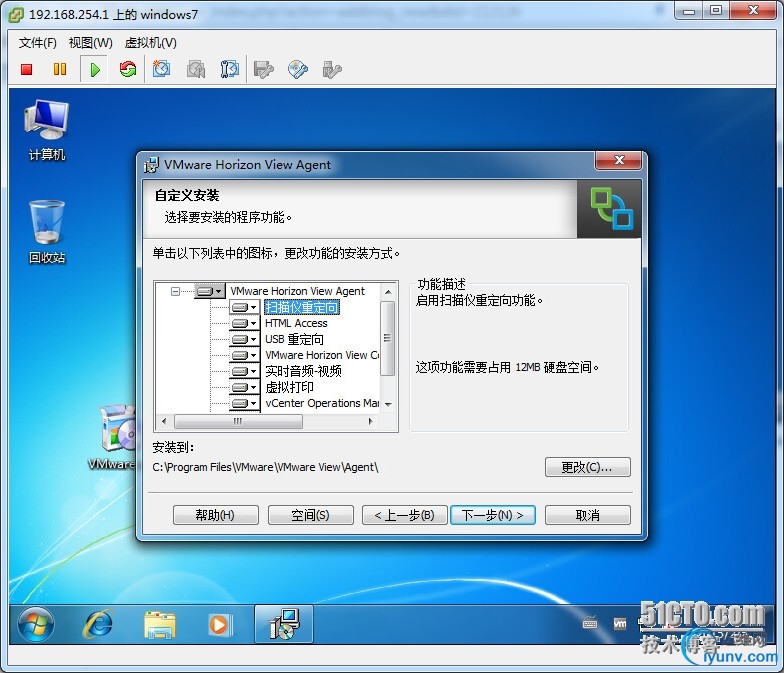Click feature list scroll-up arrow
The height and width of the screenshot is (673, 784).
[388, 292]
